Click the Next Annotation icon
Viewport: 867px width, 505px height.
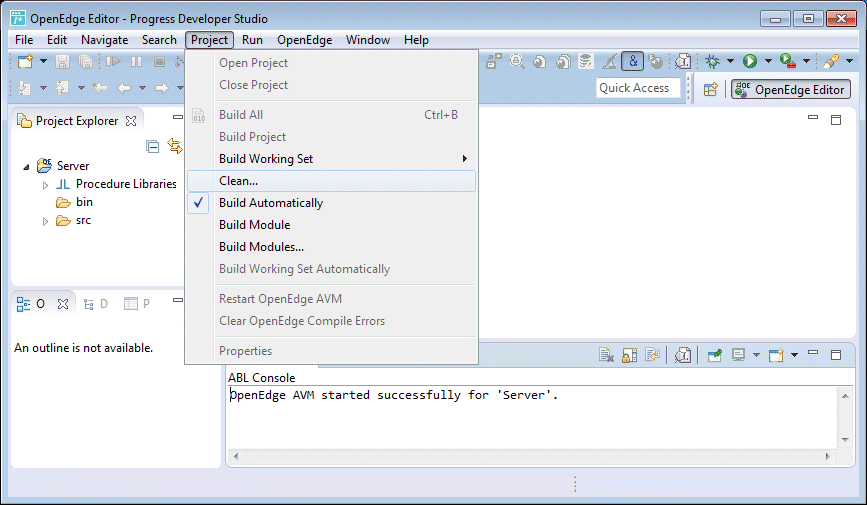coord(24,87)
